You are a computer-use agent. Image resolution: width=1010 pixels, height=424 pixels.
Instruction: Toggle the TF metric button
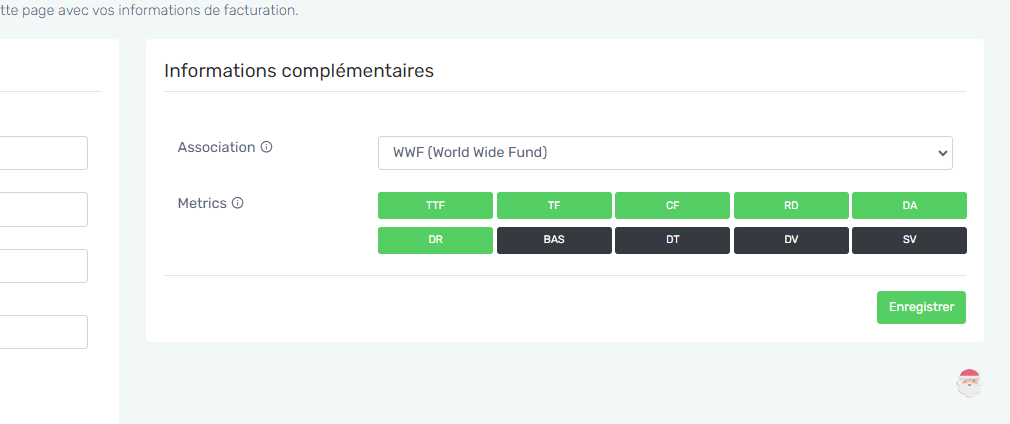(x=554, y=206)
